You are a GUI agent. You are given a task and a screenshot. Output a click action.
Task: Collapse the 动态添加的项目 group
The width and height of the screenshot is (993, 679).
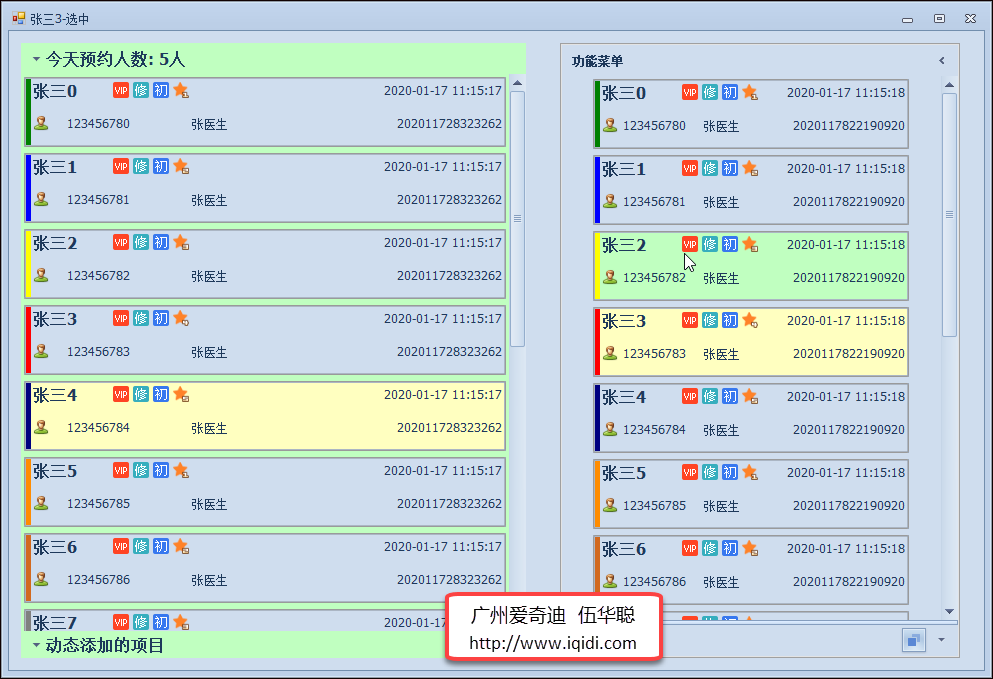pyautogui.click(x=36, y=645)
